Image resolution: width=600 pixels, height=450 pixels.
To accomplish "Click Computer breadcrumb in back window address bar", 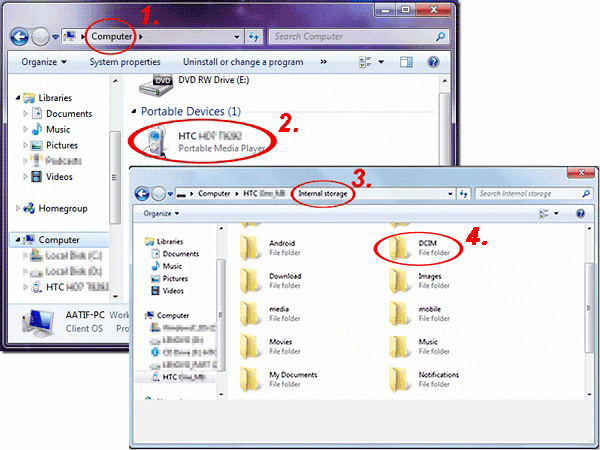I will click(x=111, y=36).
